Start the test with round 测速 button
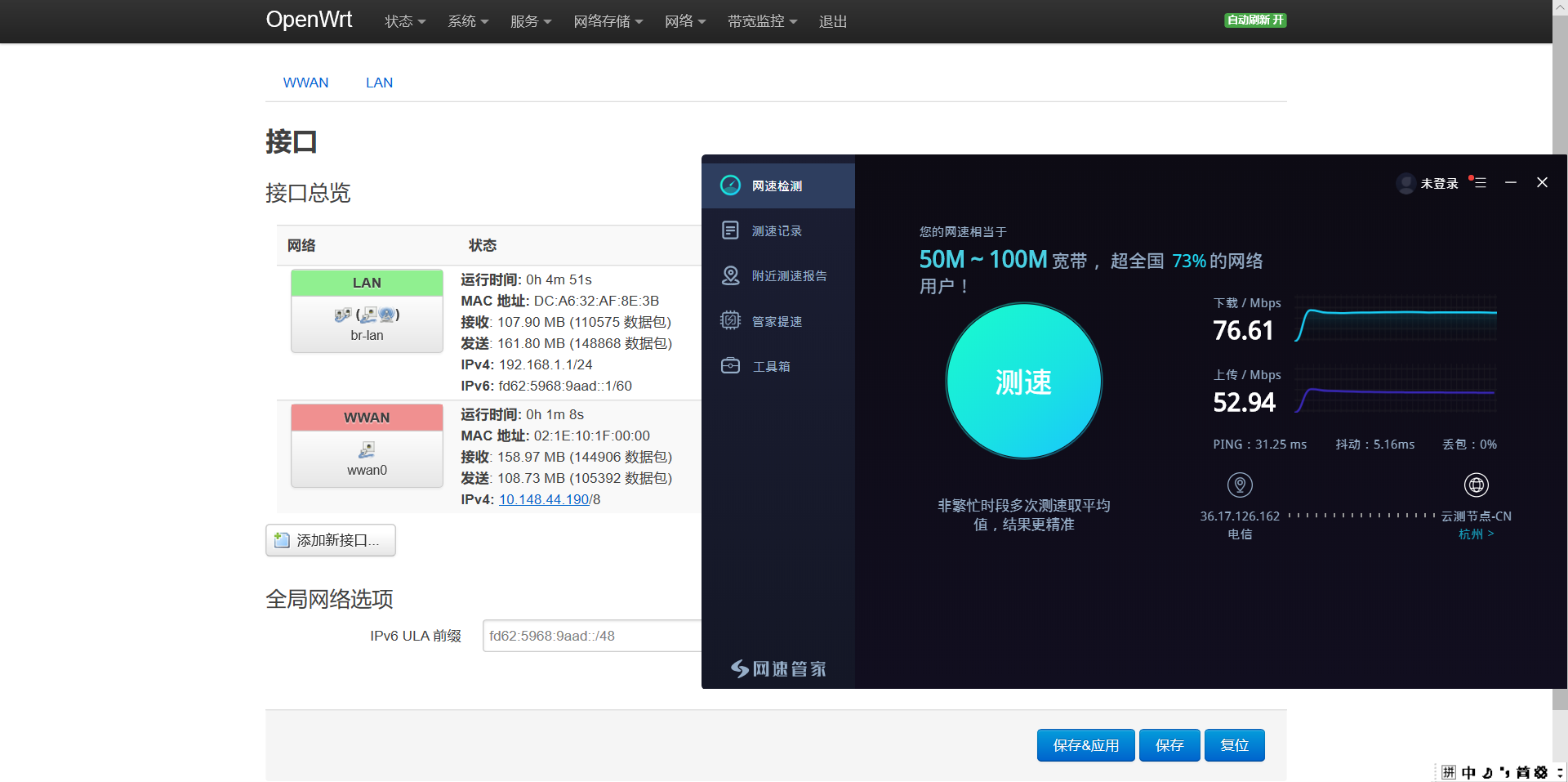The width and height of the screenshot is (1568, 782). coord(1023,381)
